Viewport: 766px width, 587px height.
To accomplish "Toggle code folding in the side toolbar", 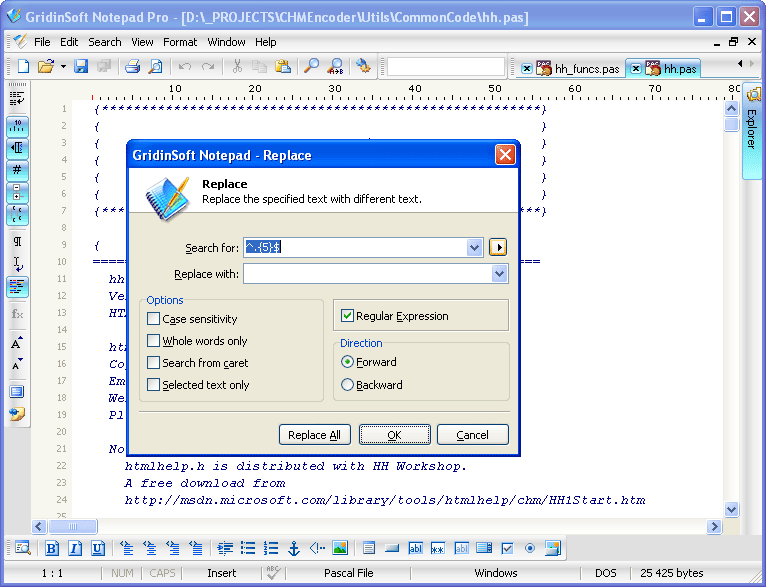I will 17,192.
